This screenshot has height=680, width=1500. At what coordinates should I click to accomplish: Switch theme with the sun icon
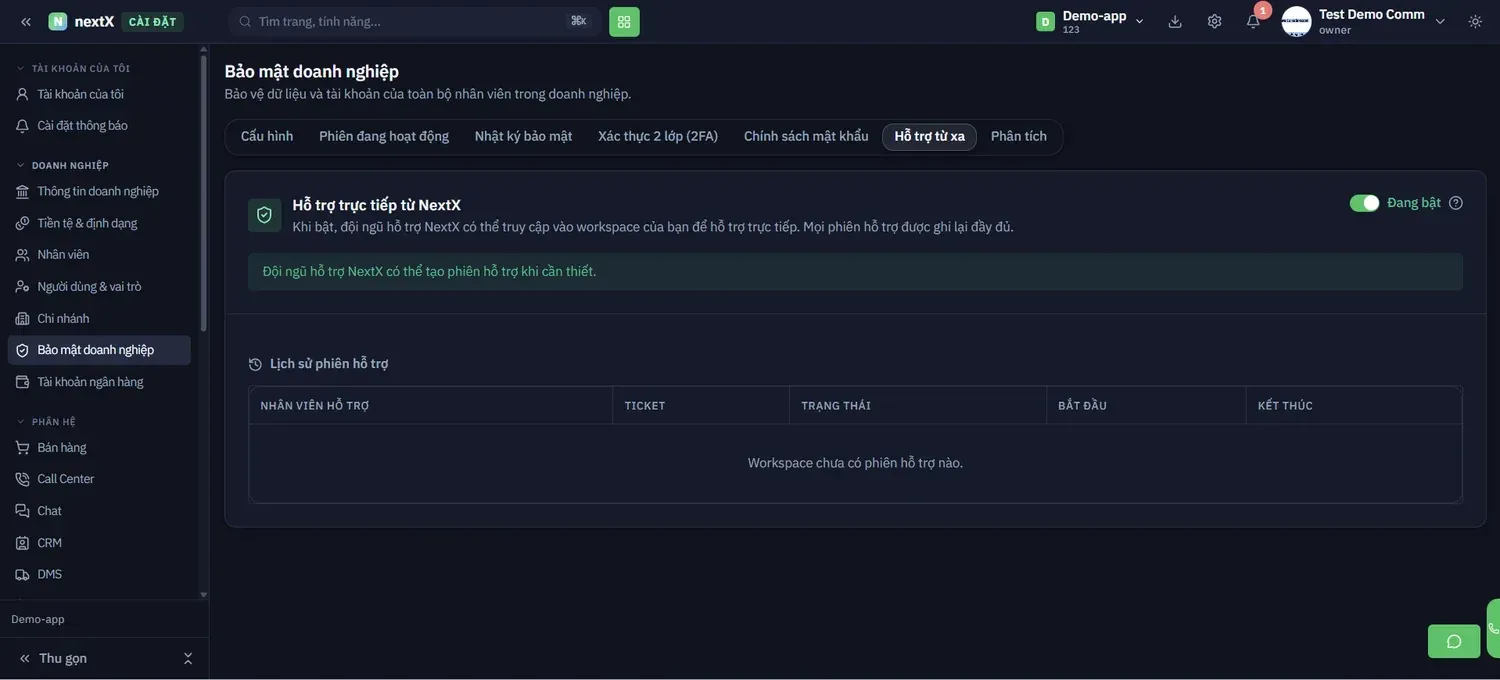click(1475, 22)
